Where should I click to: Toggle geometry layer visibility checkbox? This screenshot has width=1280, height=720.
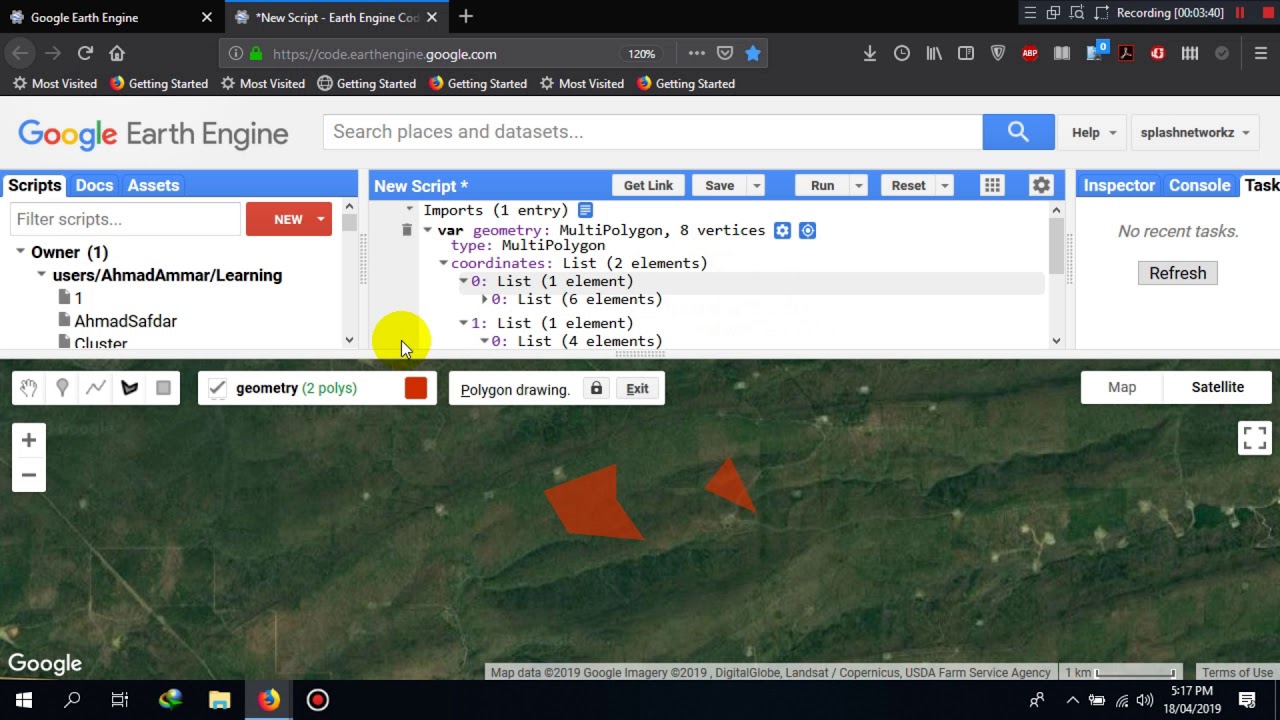(217, 388)
